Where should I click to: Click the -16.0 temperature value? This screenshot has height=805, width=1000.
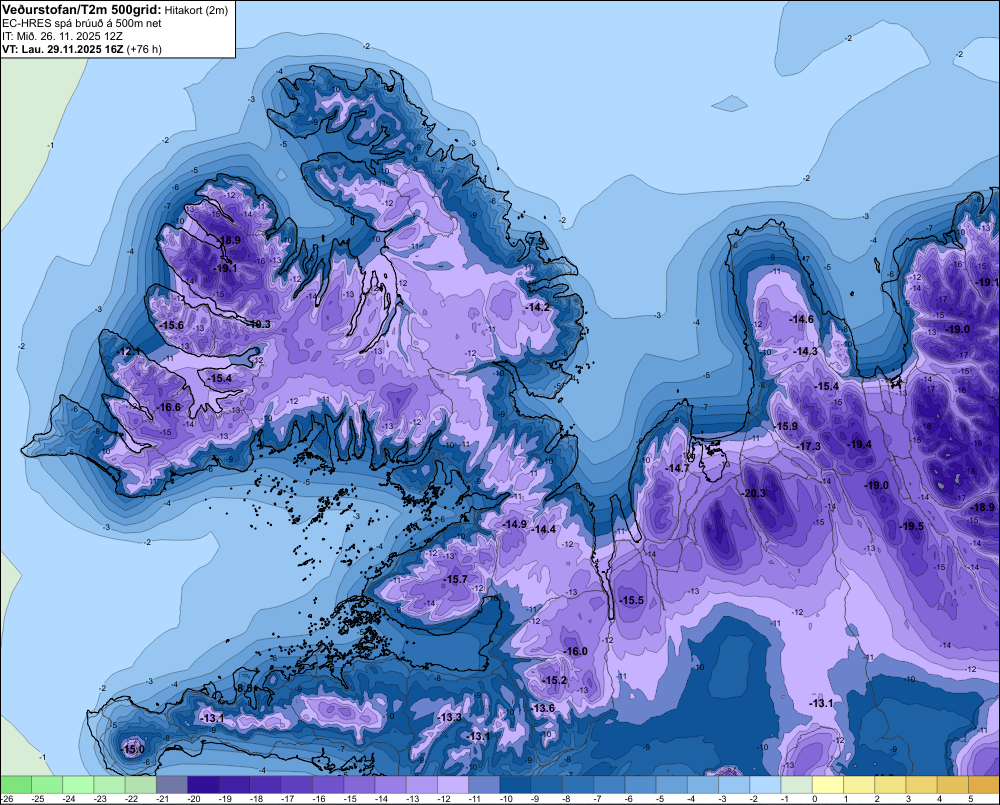(576, 651)
